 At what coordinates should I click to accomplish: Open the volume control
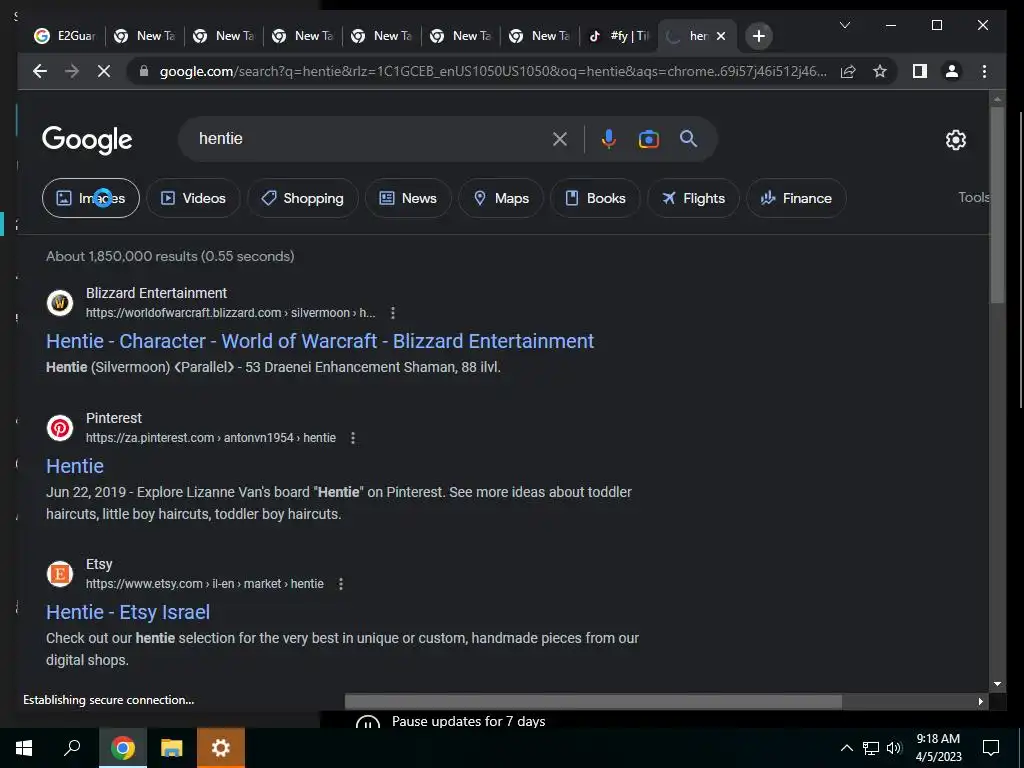coord(894,748)
